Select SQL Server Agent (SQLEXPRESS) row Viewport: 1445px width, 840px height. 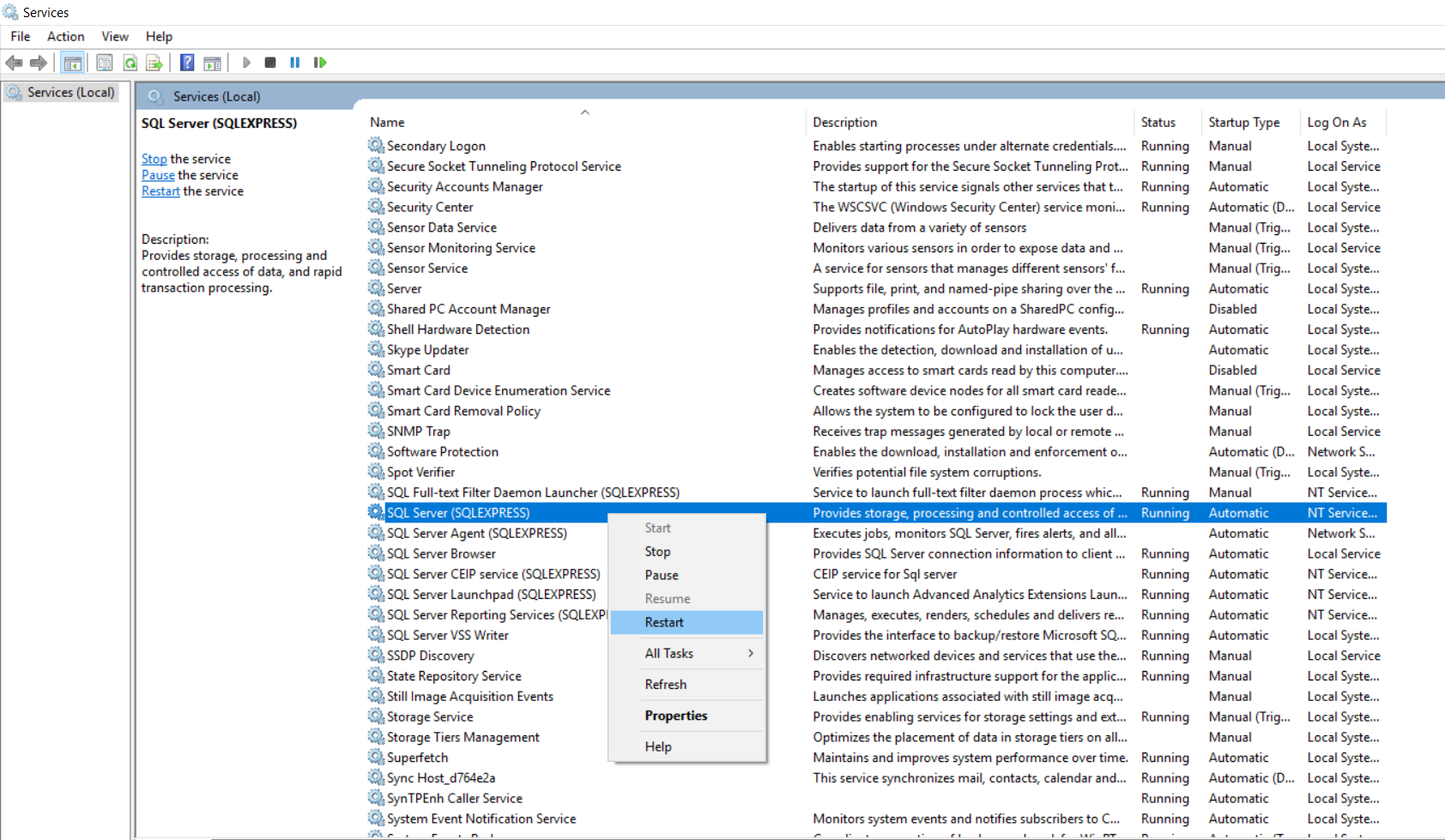coord(876,533)
